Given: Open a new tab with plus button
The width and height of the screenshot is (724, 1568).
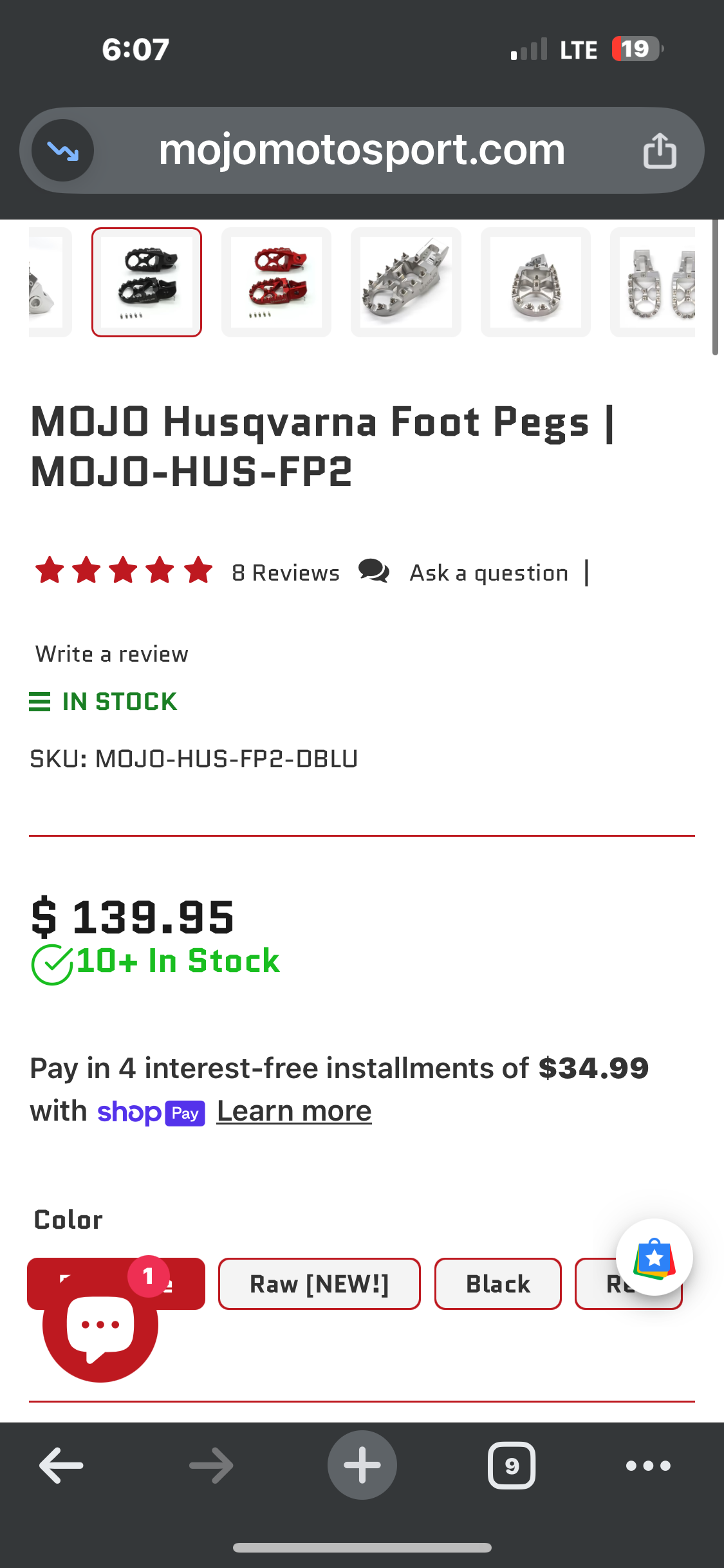Looking at the screenshot, I should (362, 1466).
